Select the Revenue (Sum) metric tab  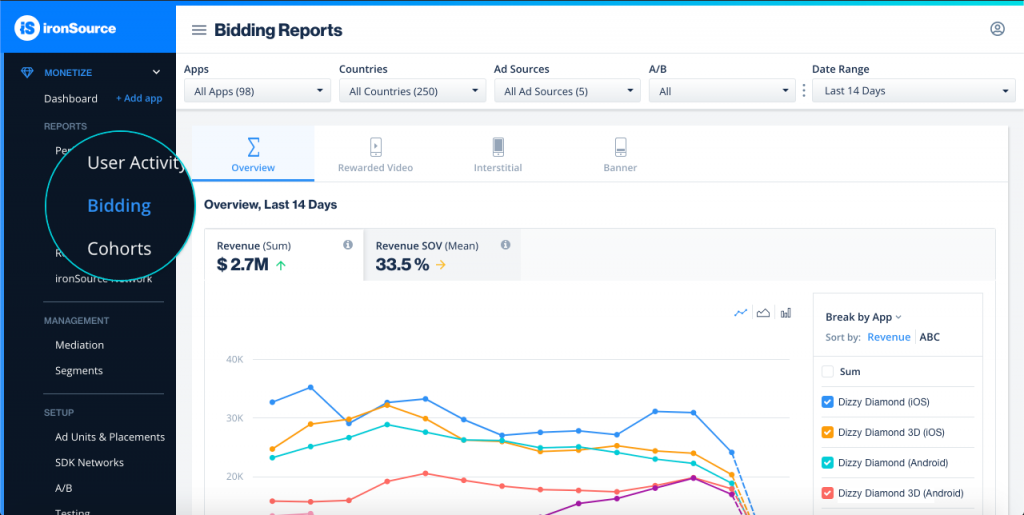coord(284,255)
